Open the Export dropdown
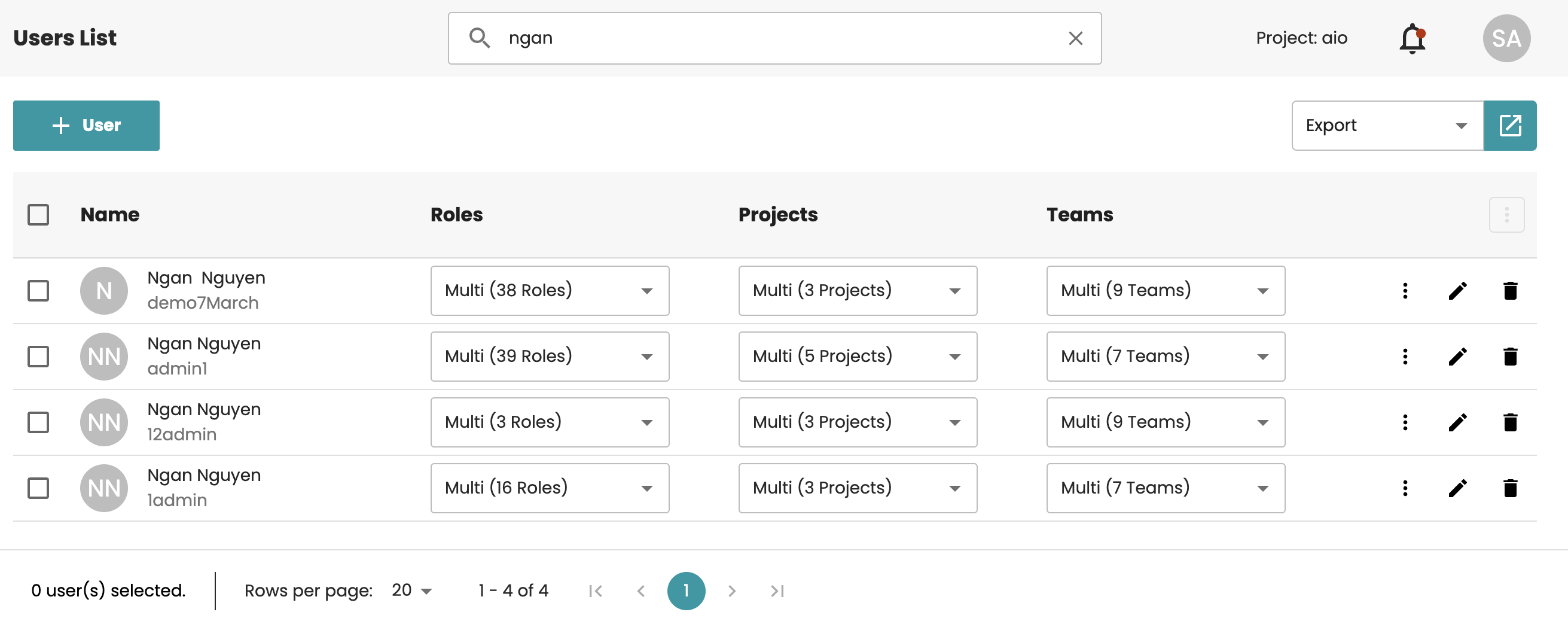The image size is (1568, 621). point(1387,126)
